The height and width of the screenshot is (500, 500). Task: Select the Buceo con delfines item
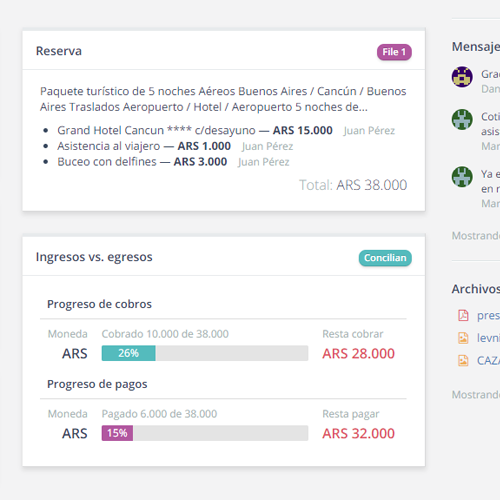pyautogui.click(x=142, y=162)
